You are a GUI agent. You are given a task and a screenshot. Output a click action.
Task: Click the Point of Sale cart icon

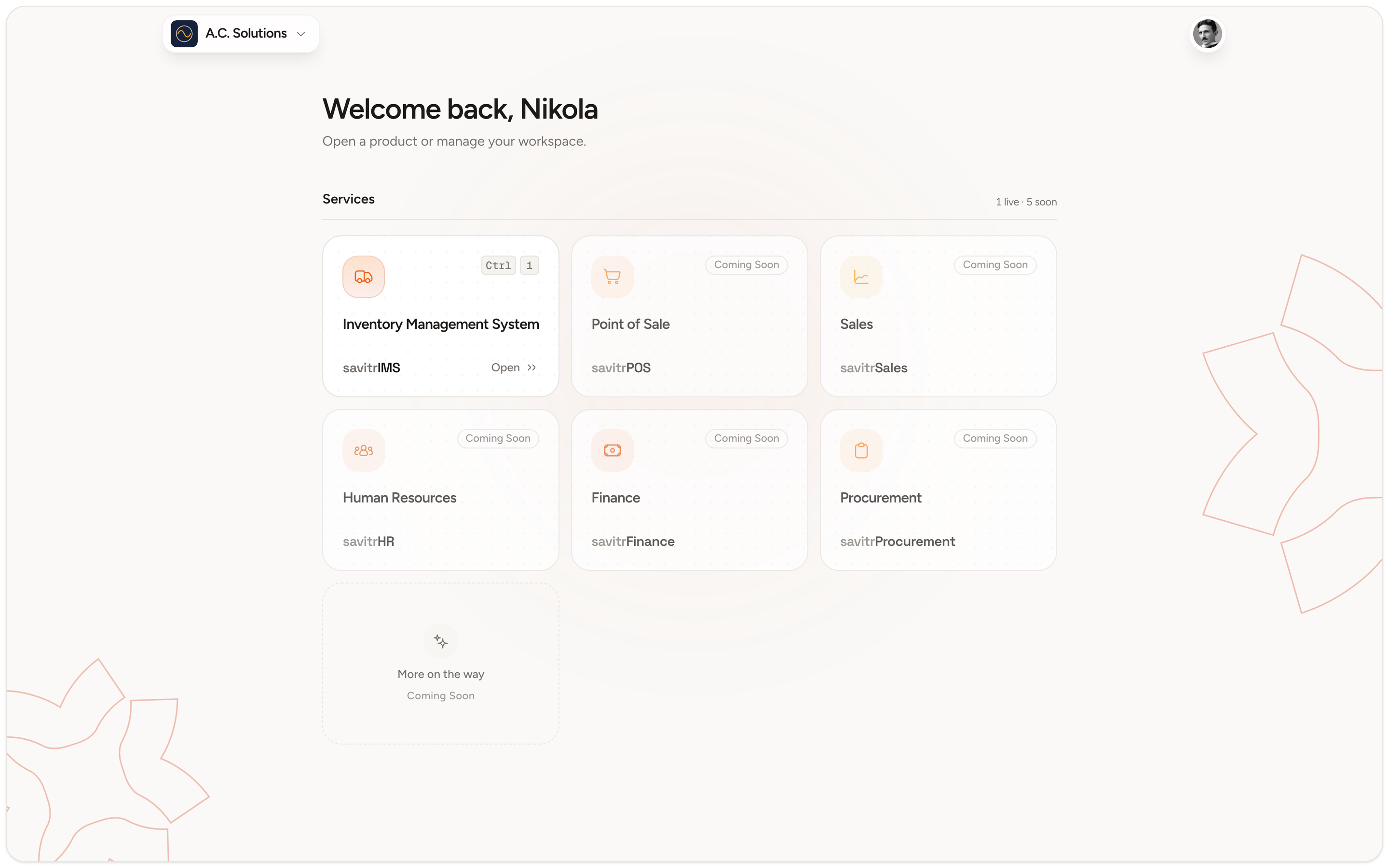[x=612, y=277]
